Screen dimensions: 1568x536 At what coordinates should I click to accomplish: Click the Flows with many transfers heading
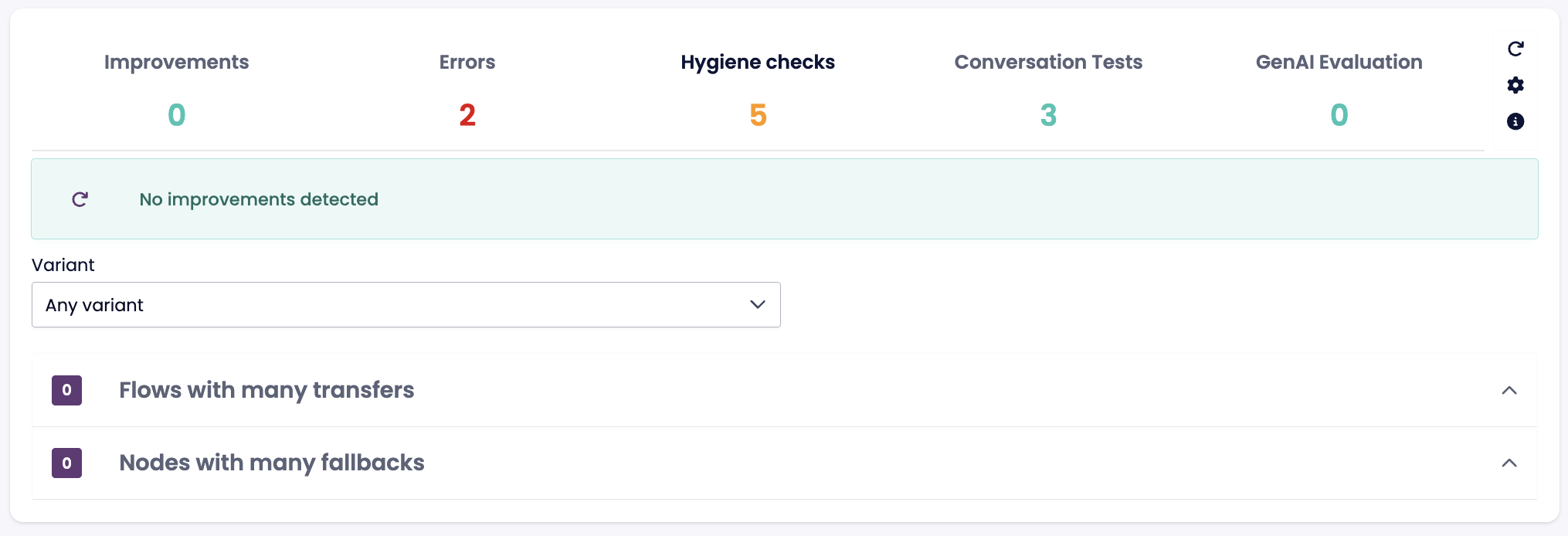[266, 390]
